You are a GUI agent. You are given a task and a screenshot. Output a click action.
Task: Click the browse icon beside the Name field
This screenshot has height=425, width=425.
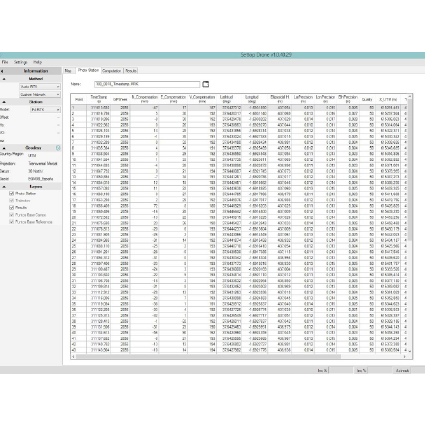pos(206,84)
